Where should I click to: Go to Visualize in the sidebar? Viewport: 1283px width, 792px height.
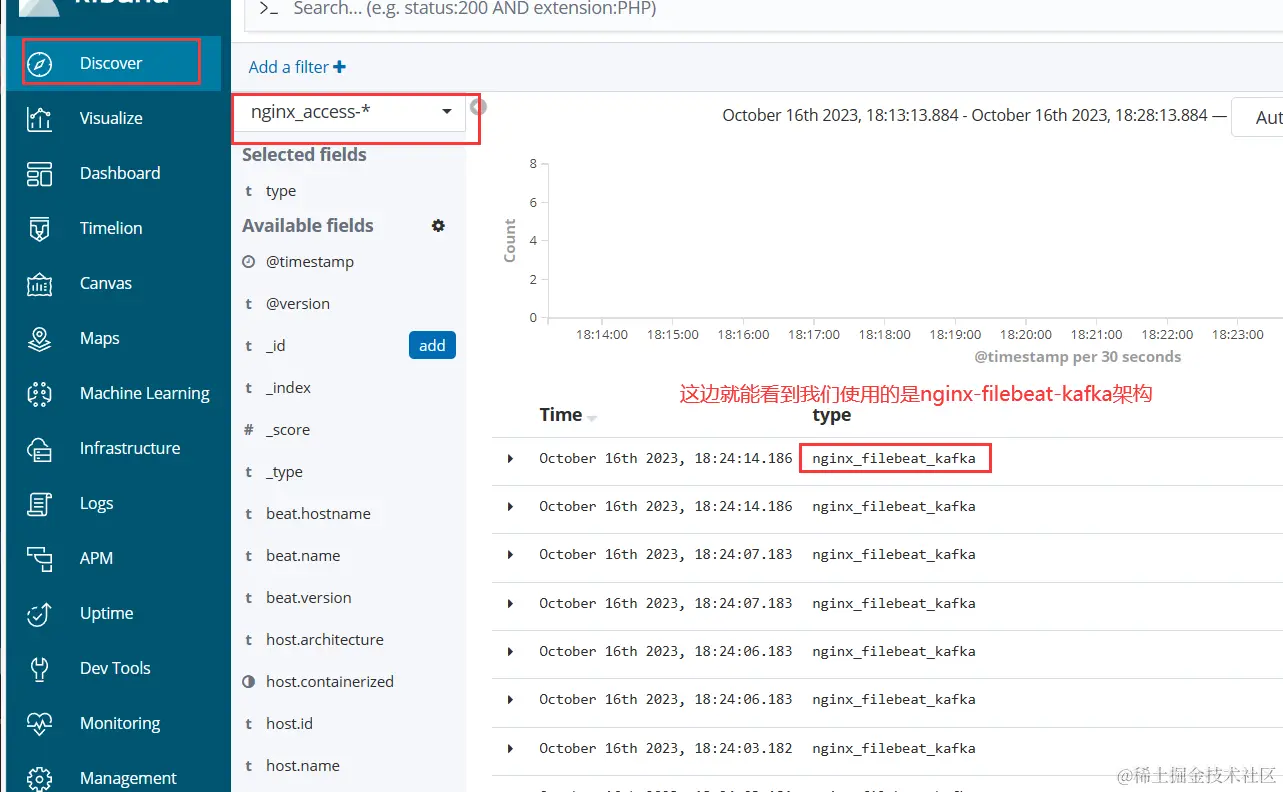click(111, 118)
